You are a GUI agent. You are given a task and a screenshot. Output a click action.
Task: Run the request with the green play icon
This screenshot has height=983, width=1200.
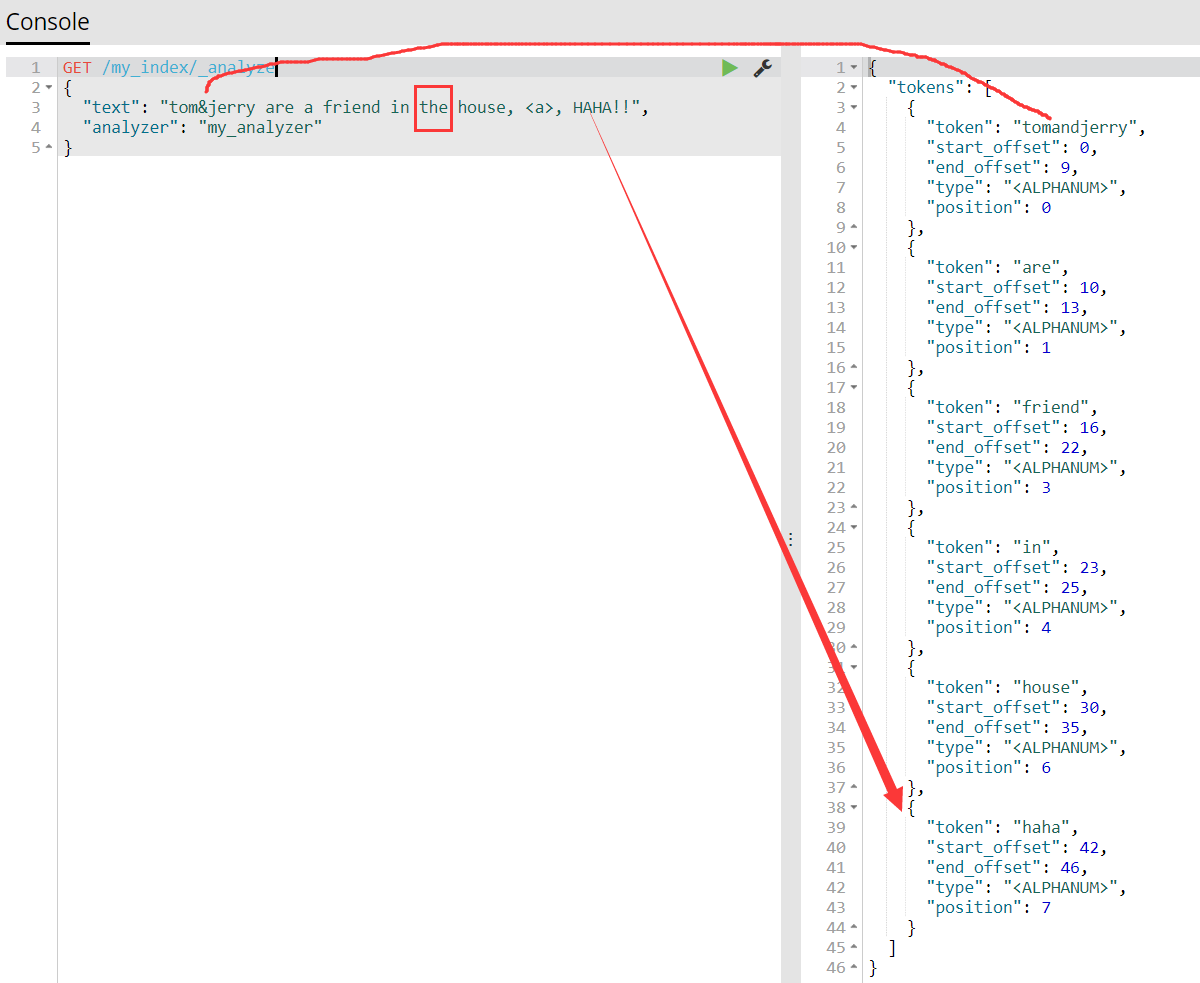click(x=730, y=67)
